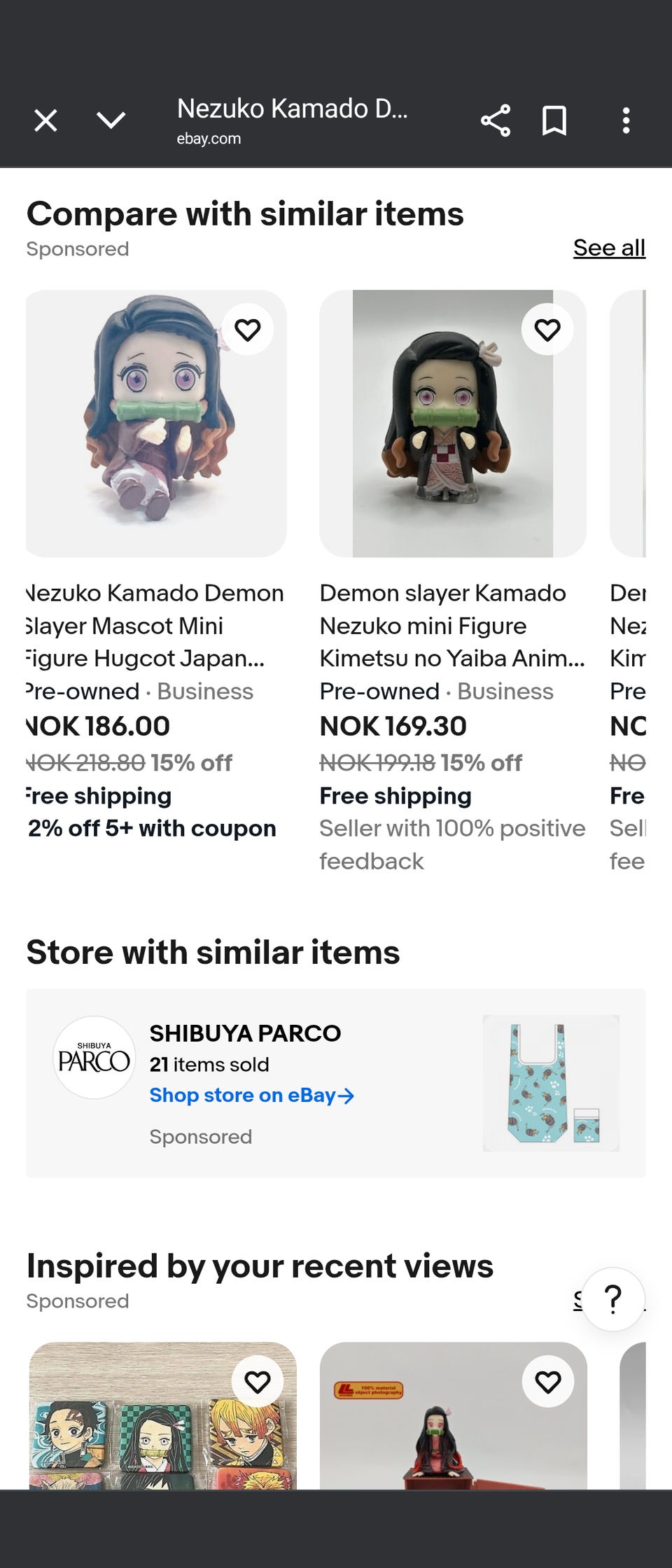The width and height of the screenshot is (672, 1568).
Task: Open Nezuko Hugcot mascot figure image
Action: click(x=155, y=434)
